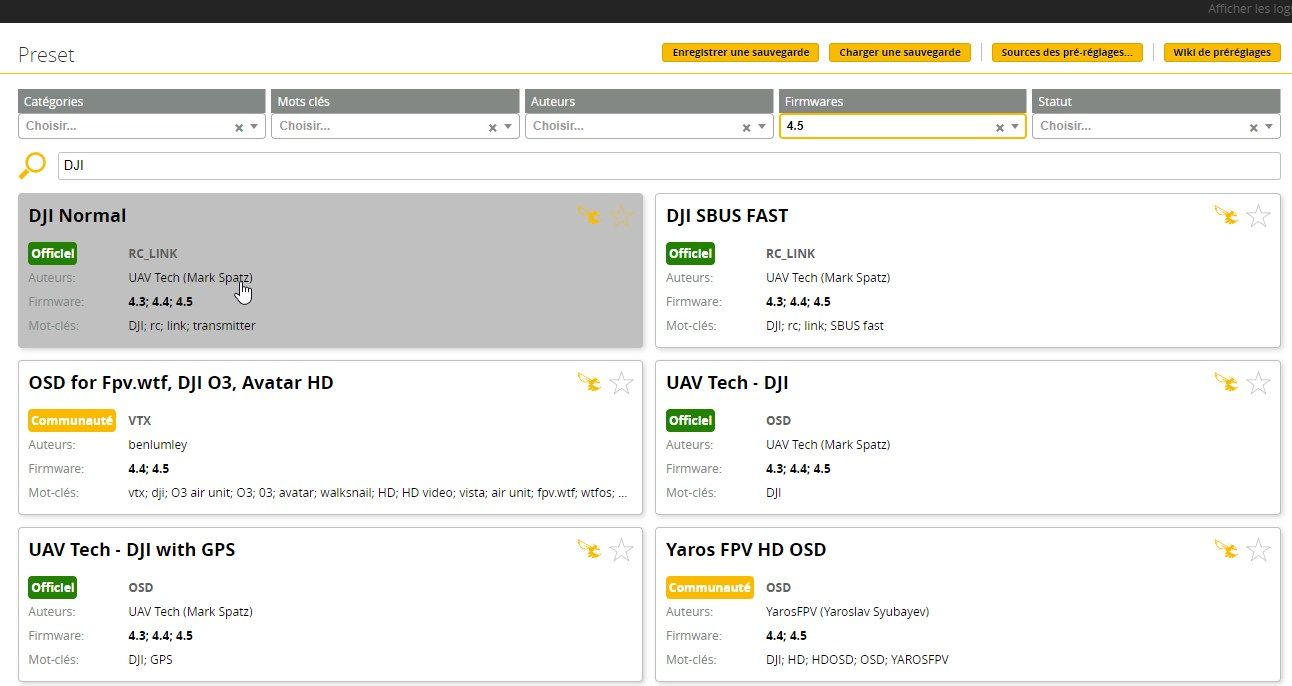Click the search field containing DJI
This screenshot has height=686, width=1292.
pos(668,166)
